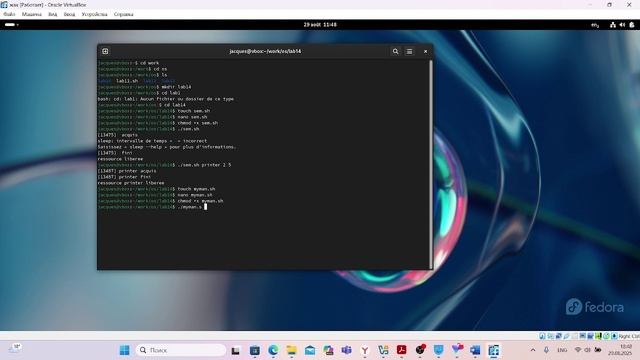Open the Файл menu in VirtualBox
The height and width of the screenshot is (360, 640).
click(9, 14)
